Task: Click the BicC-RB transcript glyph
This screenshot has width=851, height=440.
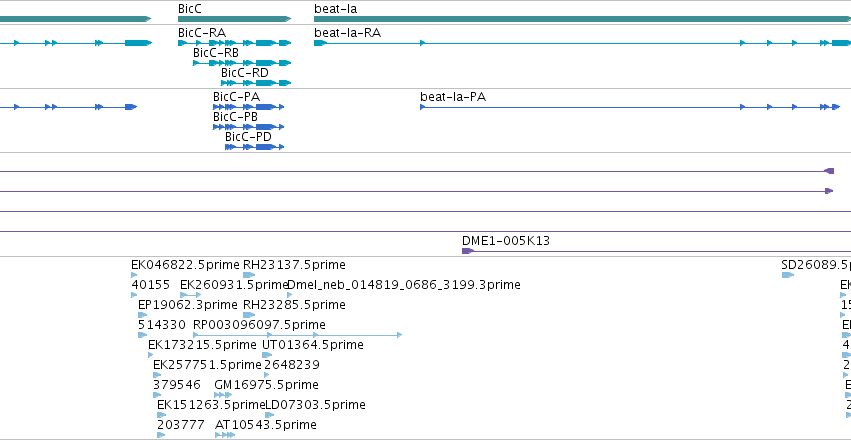Action: (242, 63)
